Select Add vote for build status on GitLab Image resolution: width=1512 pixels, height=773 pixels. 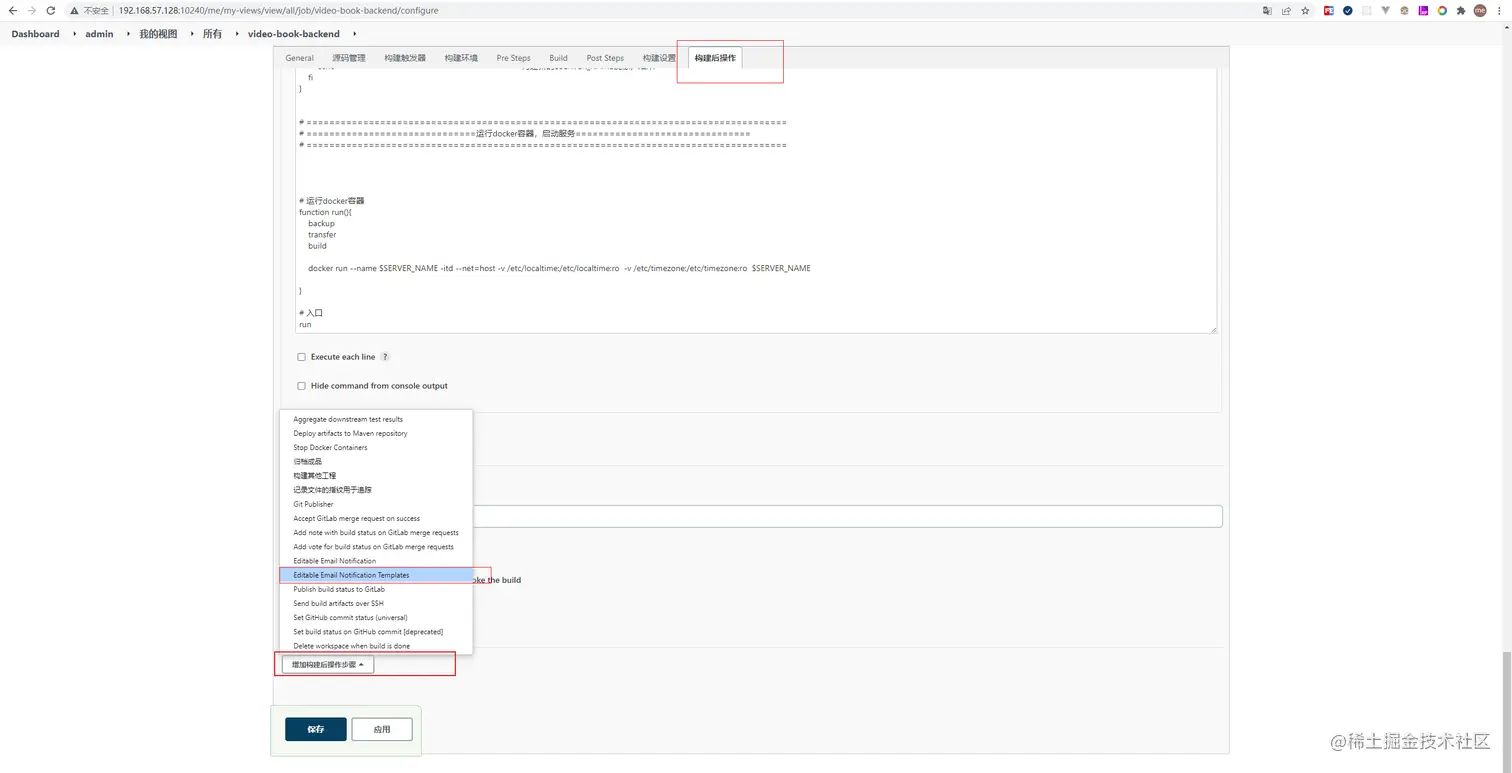pyautogui.click(x=376, y=547)
